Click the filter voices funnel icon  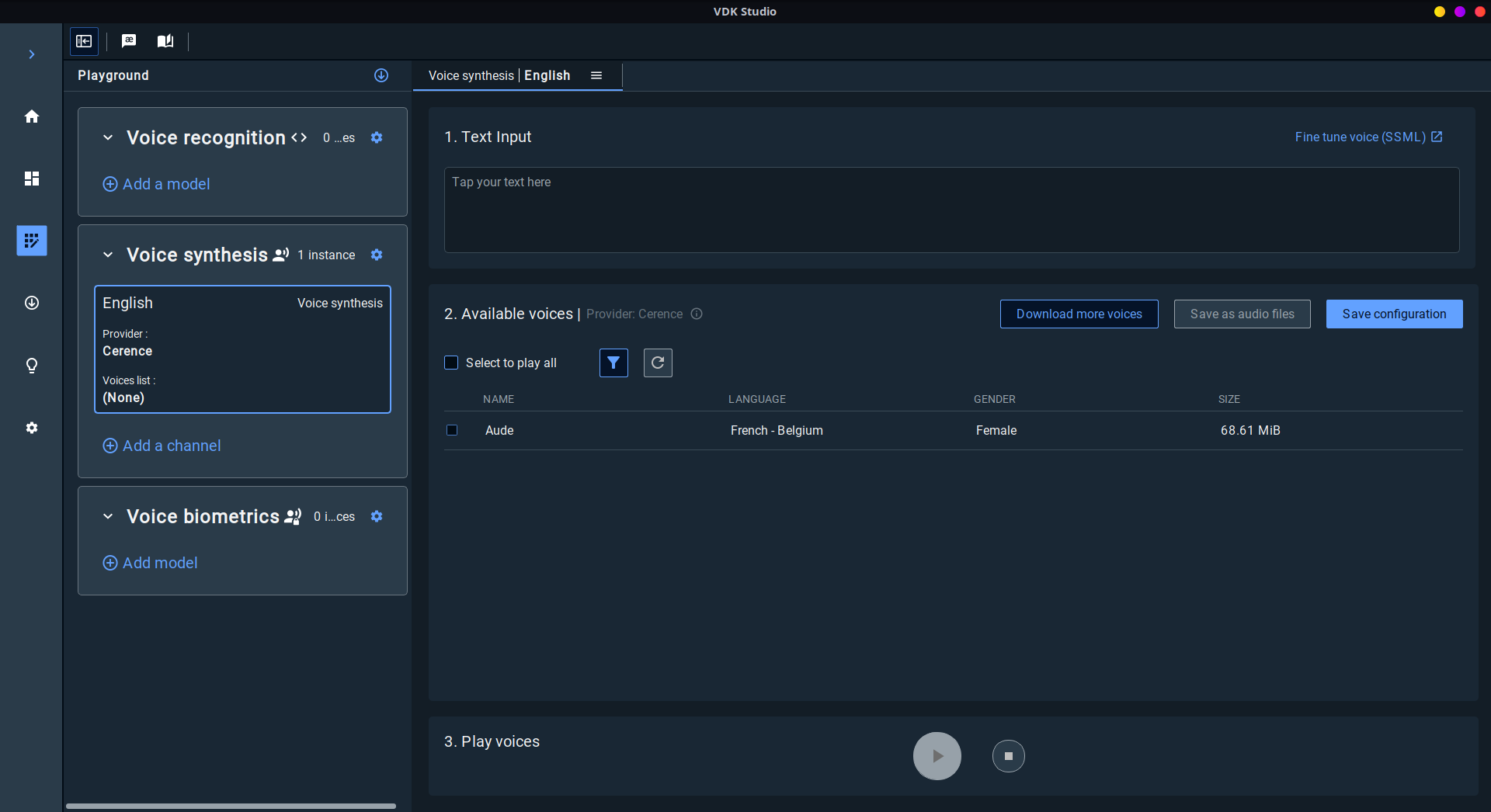[613, 363]
